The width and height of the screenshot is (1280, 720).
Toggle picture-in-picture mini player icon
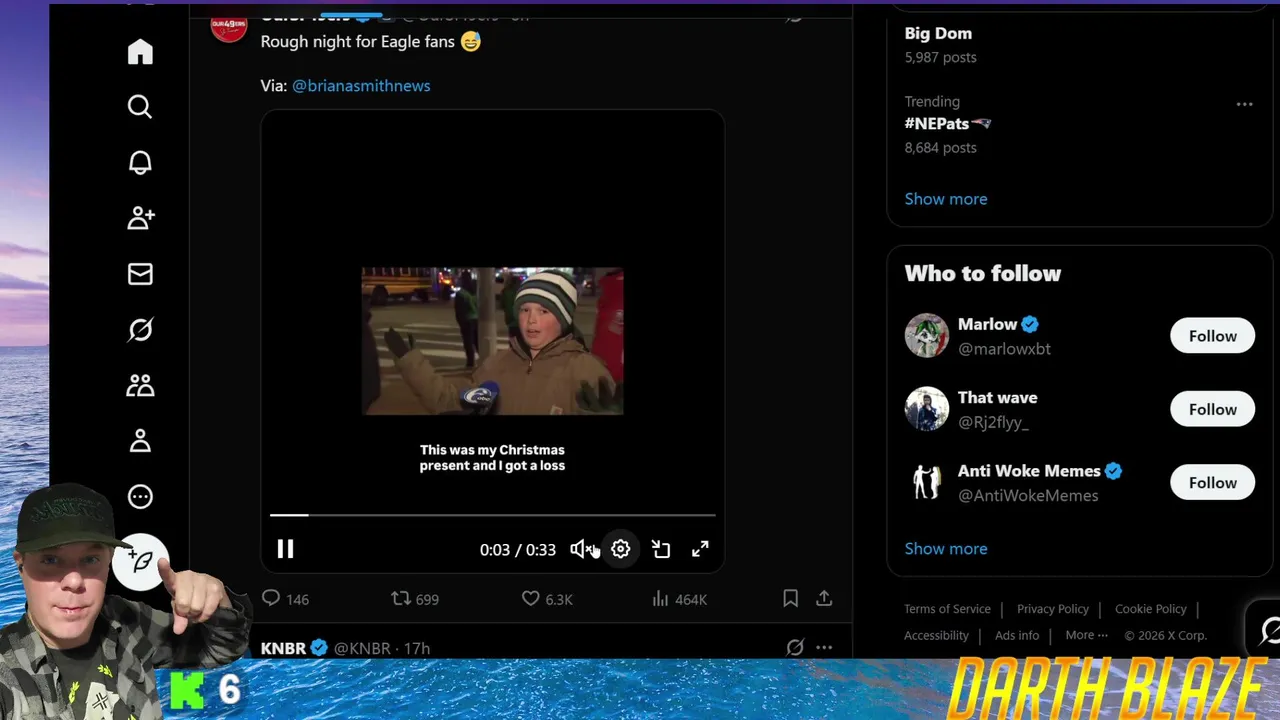(661, 549)
